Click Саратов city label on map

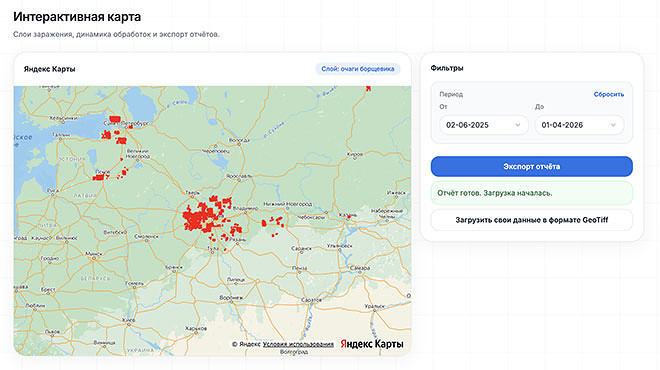point(311,300)
